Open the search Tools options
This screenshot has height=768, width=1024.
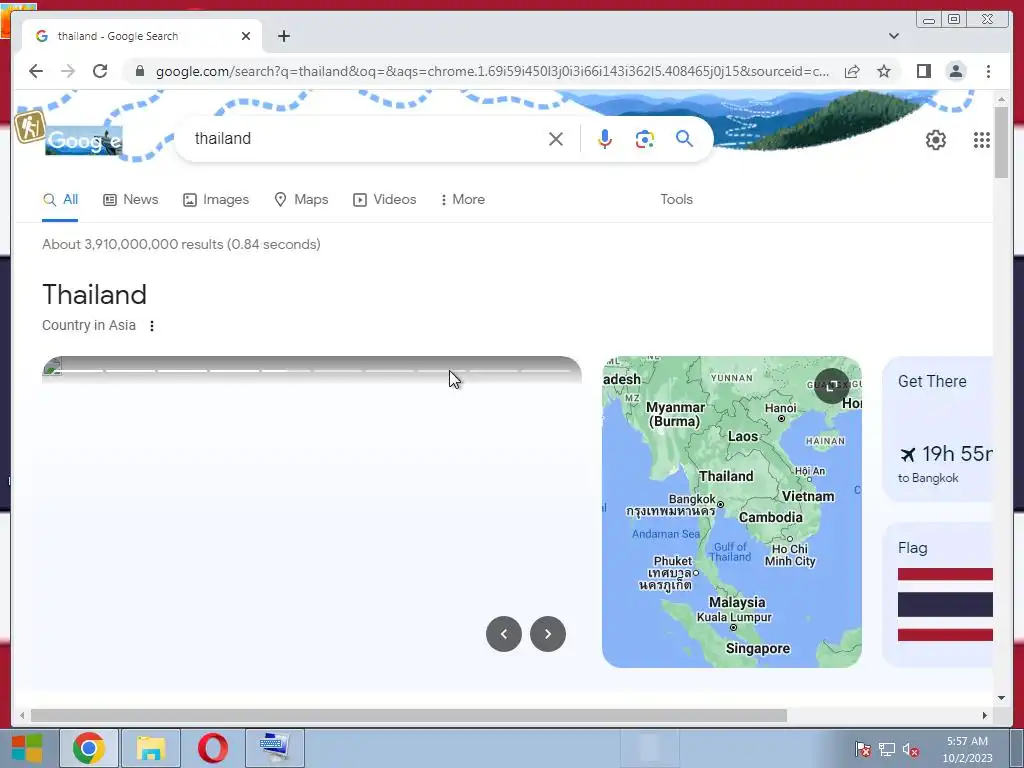676,199
